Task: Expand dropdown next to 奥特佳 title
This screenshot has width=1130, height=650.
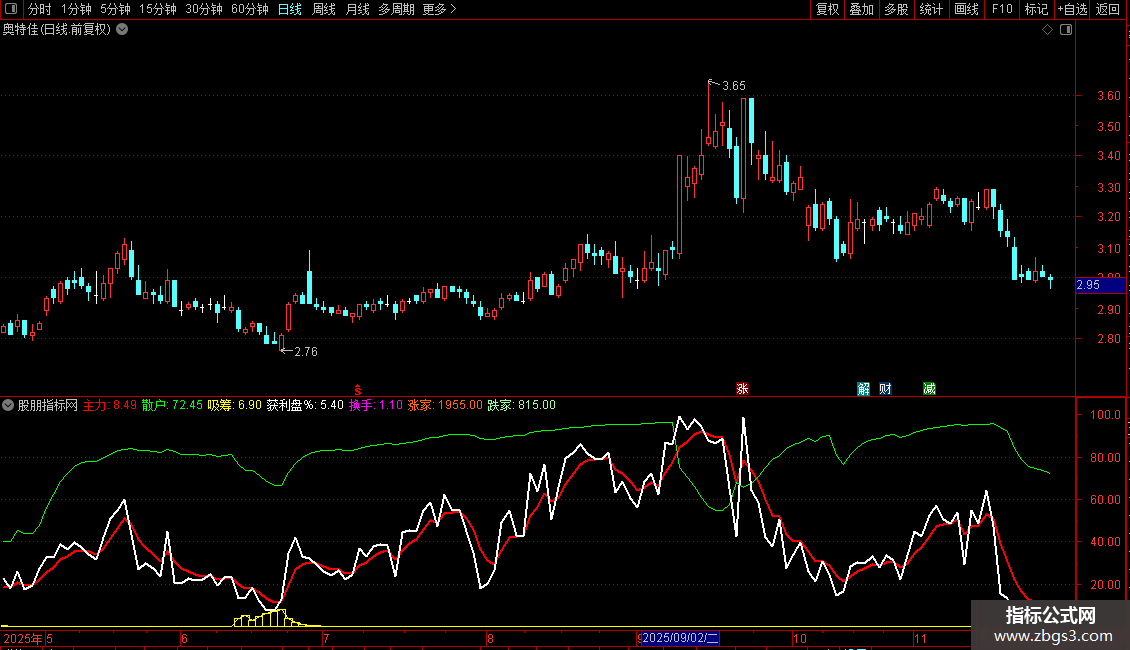Action: [123, 30]
